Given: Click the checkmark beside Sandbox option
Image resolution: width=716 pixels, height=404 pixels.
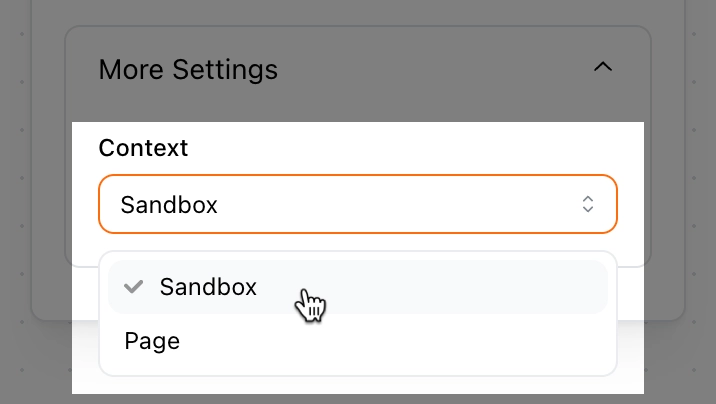Looking at the screenshot, I should (133, 287).
